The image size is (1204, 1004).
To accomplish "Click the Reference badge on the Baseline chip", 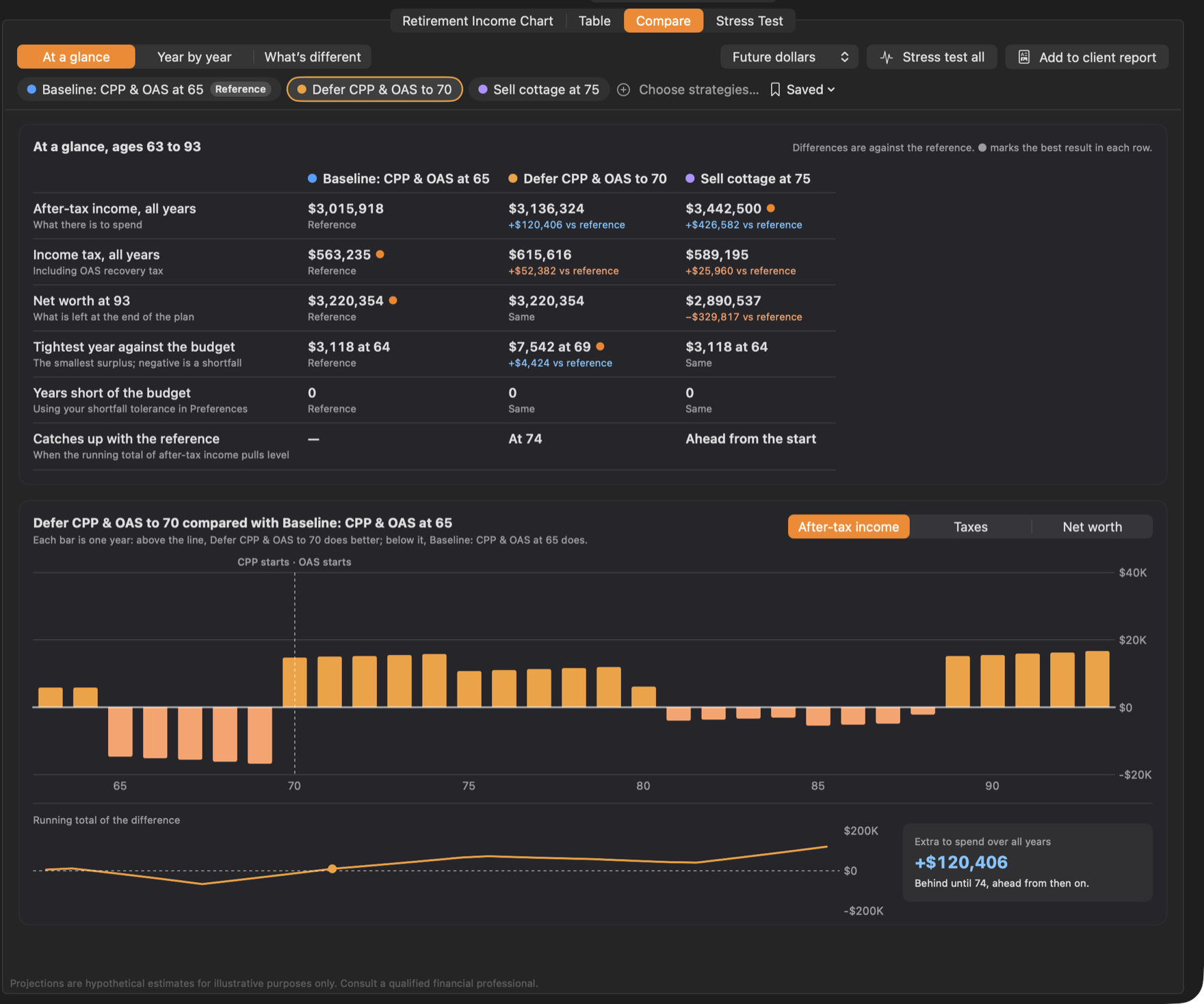I will tap(240, 89).
